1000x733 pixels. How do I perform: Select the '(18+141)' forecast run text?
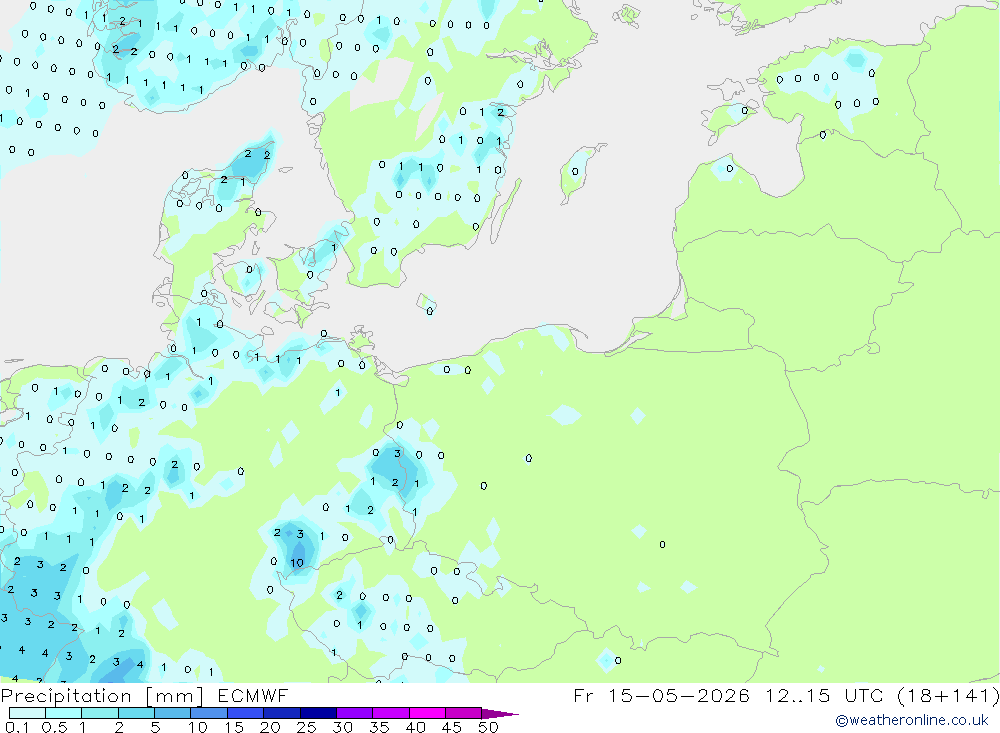pyautogui.click(x=948, y=695)
